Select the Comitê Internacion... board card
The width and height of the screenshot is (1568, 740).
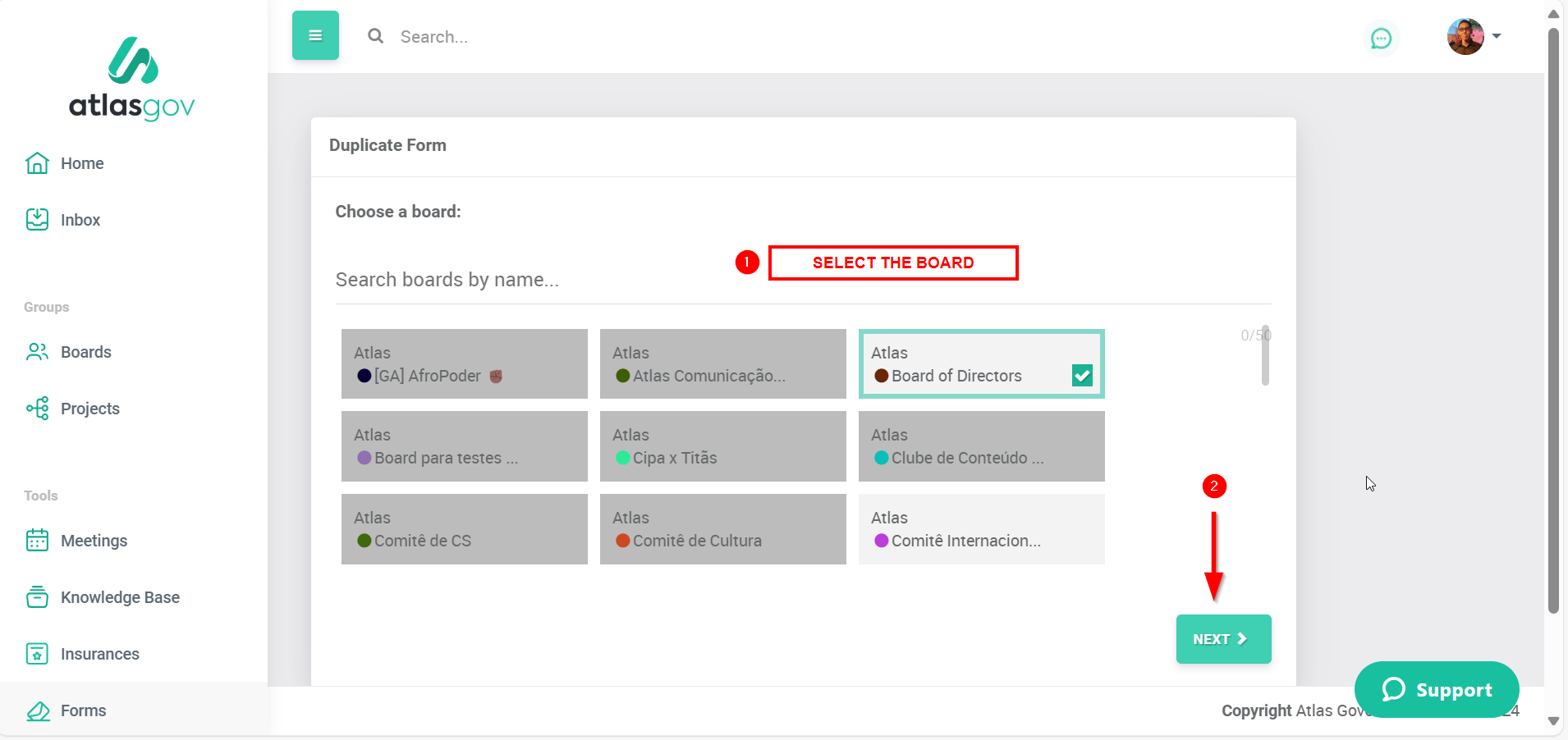pos(982,529)
